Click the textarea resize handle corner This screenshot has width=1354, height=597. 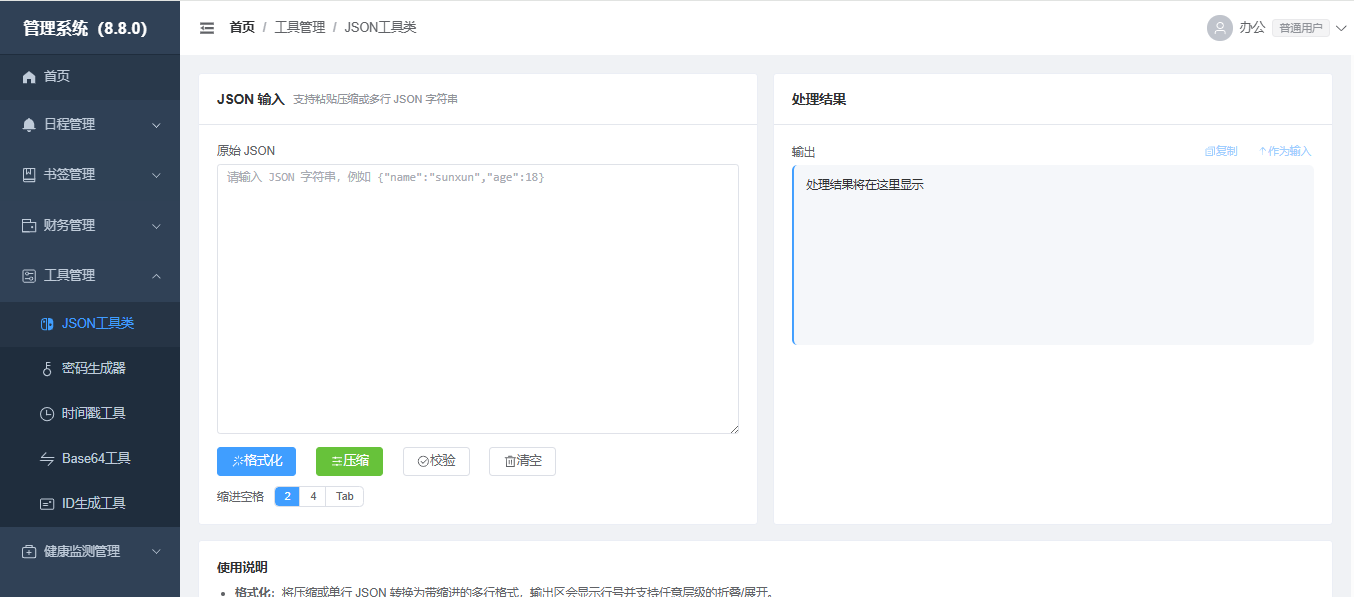pyautogui.click(x=734, y=429)
